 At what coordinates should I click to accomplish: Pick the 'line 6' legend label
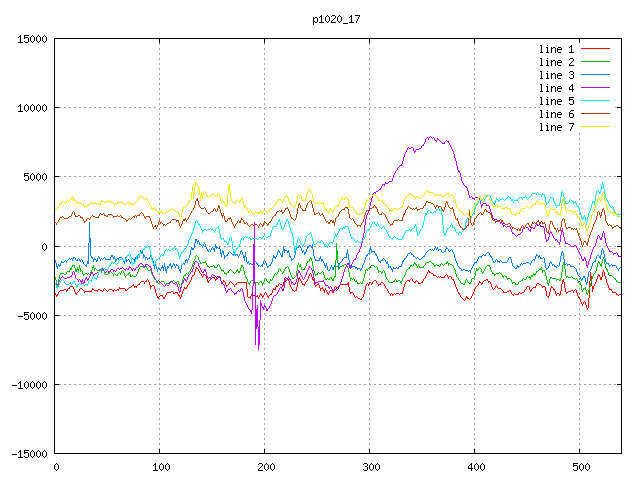(557, 114)
